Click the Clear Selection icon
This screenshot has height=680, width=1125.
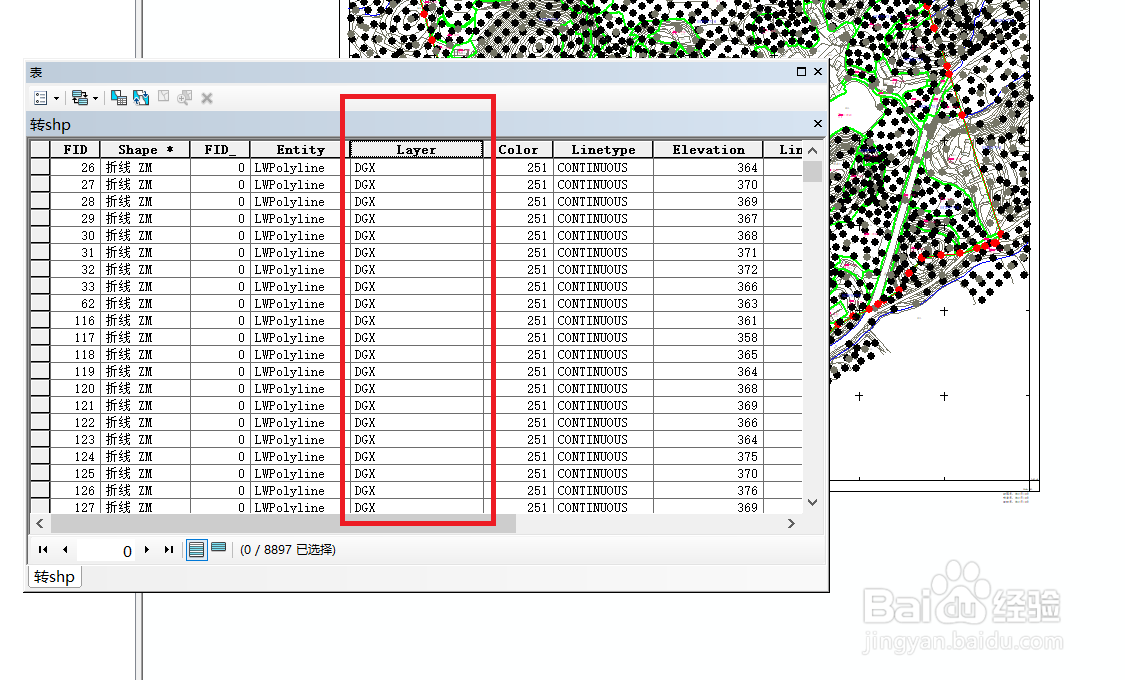tap(164, 97)
